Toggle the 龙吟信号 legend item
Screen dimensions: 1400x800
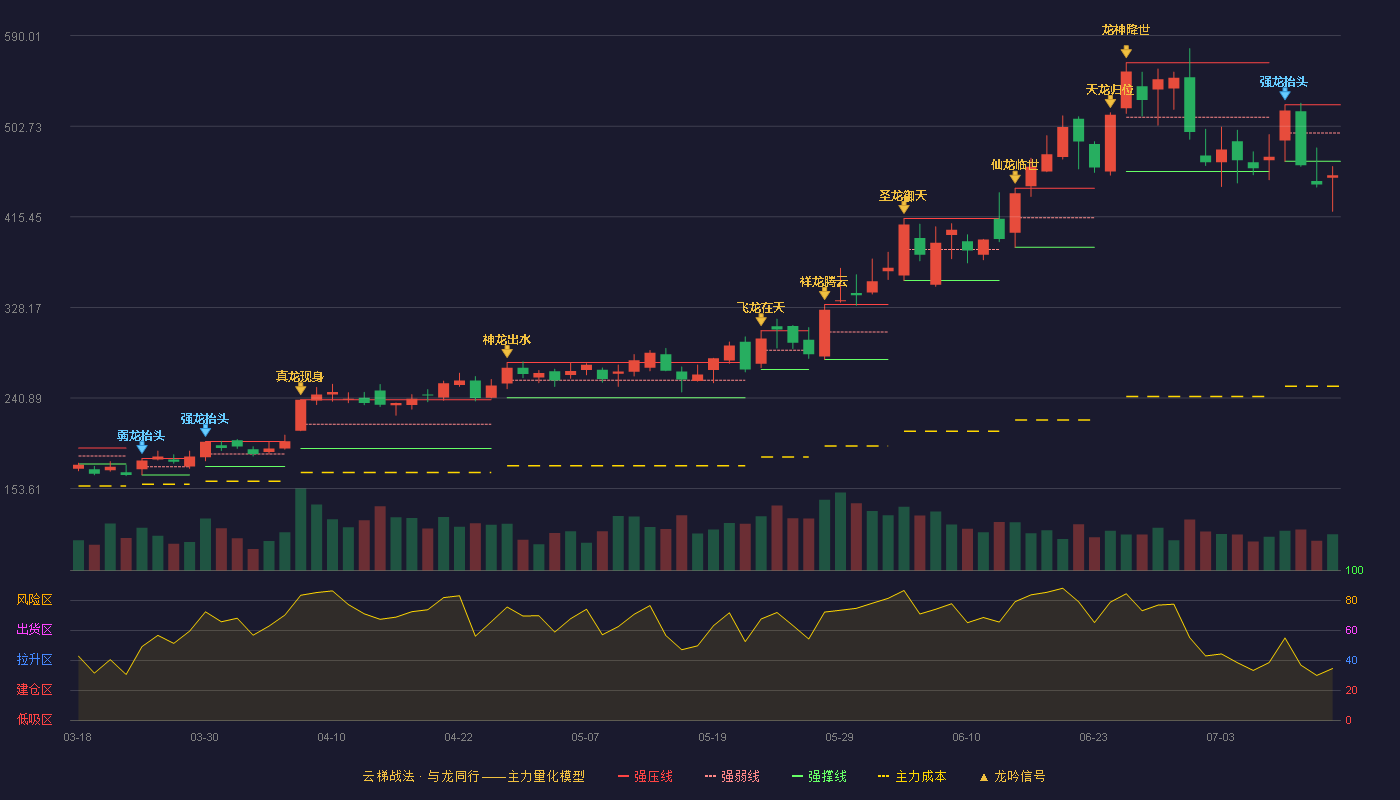click(1012, 776)
